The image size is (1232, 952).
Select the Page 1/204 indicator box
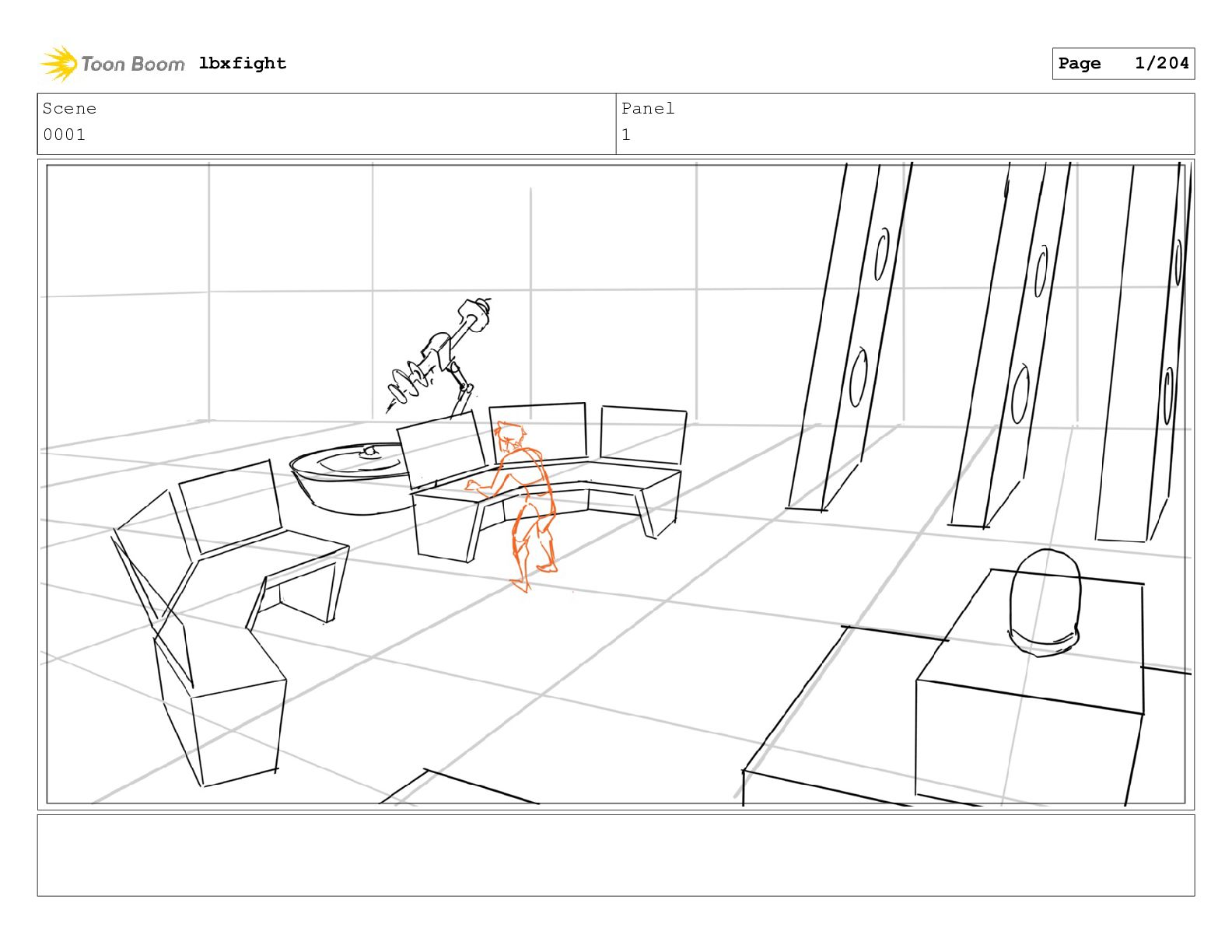click(x=1123, y=64)
